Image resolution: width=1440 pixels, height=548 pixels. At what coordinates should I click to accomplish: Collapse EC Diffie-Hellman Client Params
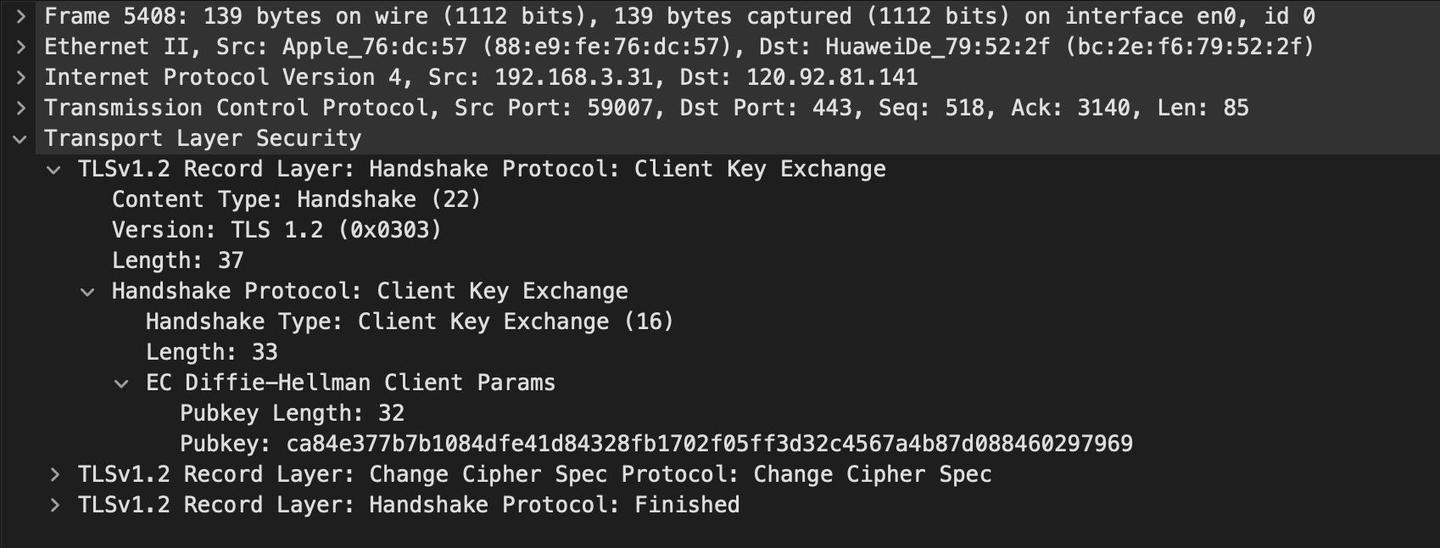click(x=122, y=383)
